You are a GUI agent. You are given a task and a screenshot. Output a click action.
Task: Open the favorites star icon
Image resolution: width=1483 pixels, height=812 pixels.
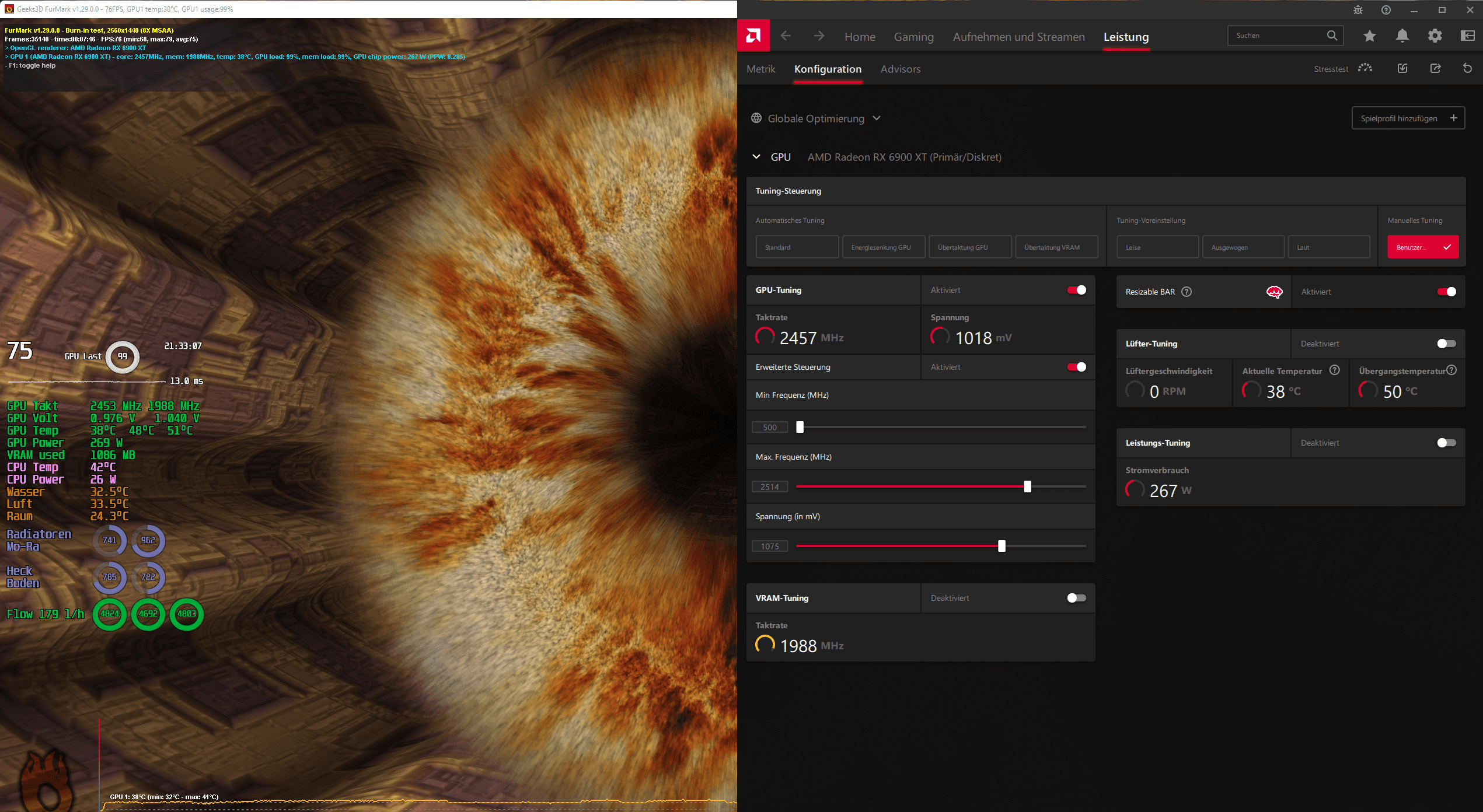(x=1369, y=36)
